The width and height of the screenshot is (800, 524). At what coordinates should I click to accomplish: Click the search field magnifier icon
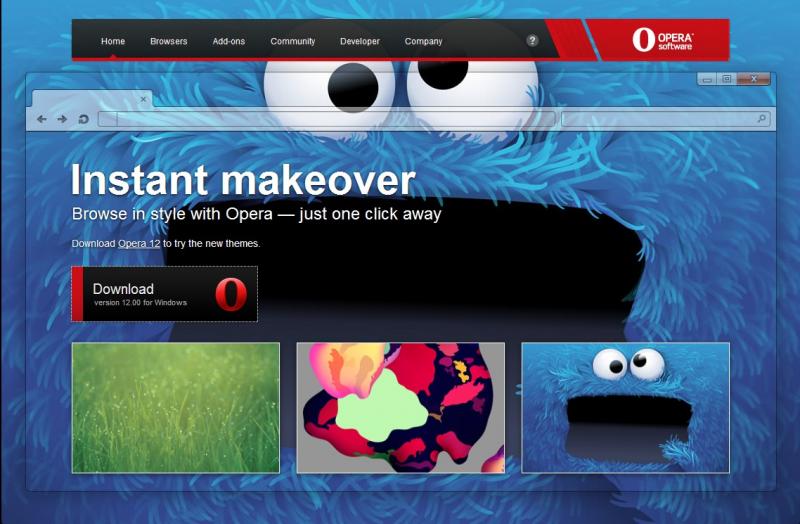coord(761,118)
